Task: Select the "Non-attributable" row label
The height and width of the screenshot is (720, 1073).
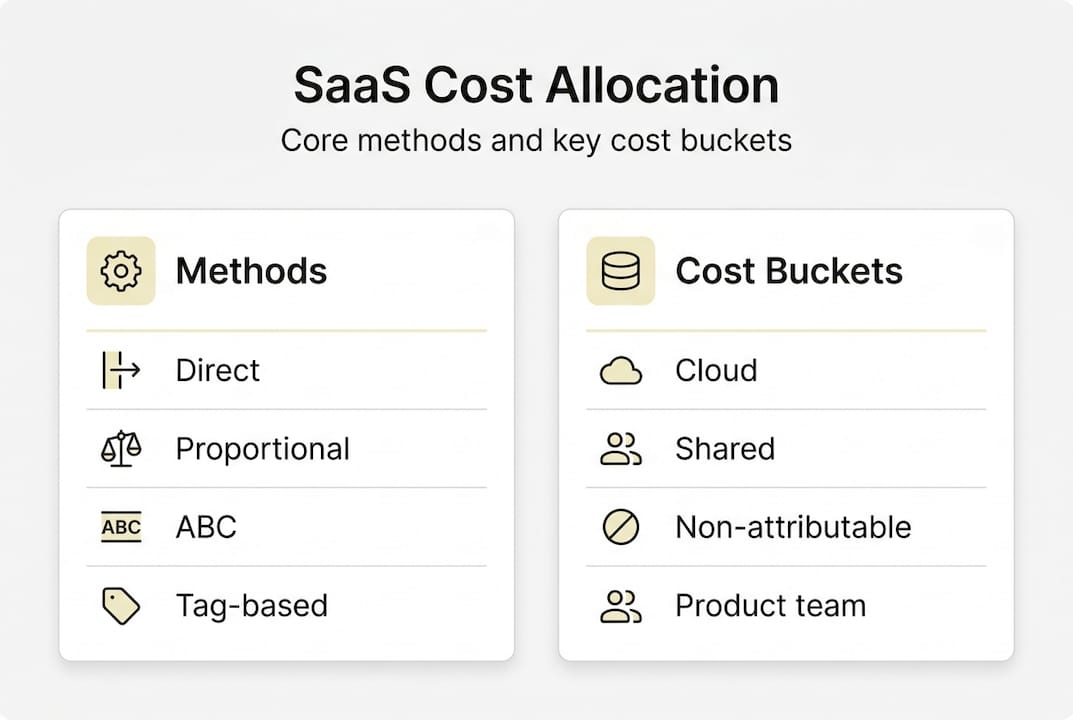Action: click(794, 528)
